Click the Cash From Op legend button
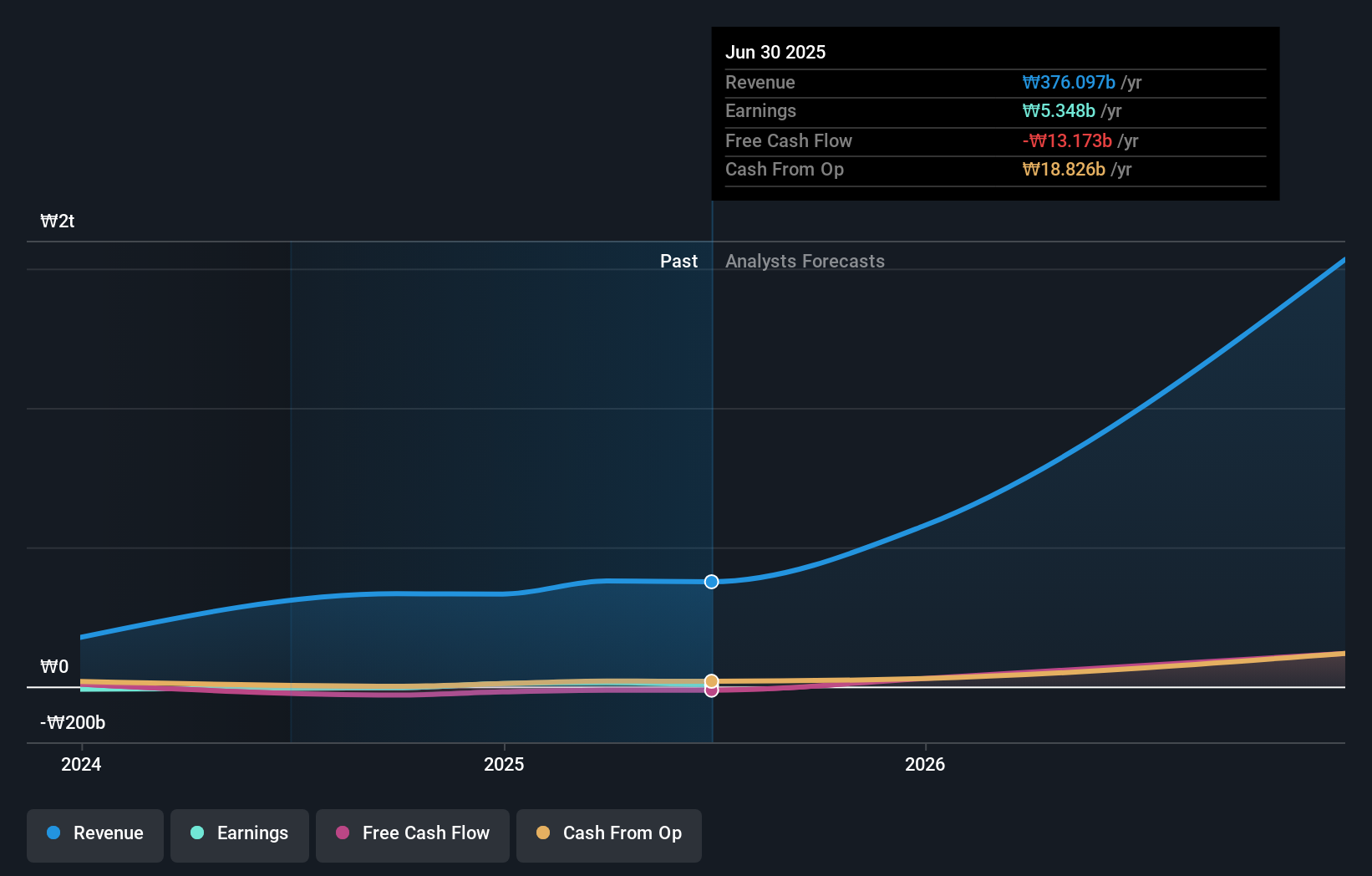 [x=608, y=833]
